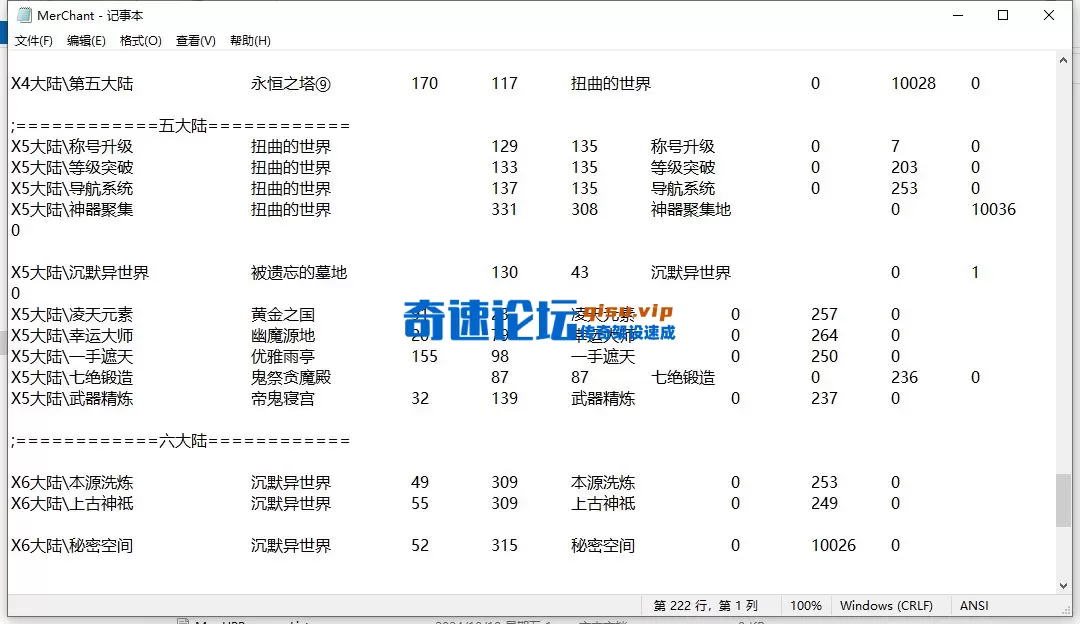Open the 文件(F) menu
Viewport: 1080px width, 624px height.
[34, 40]
